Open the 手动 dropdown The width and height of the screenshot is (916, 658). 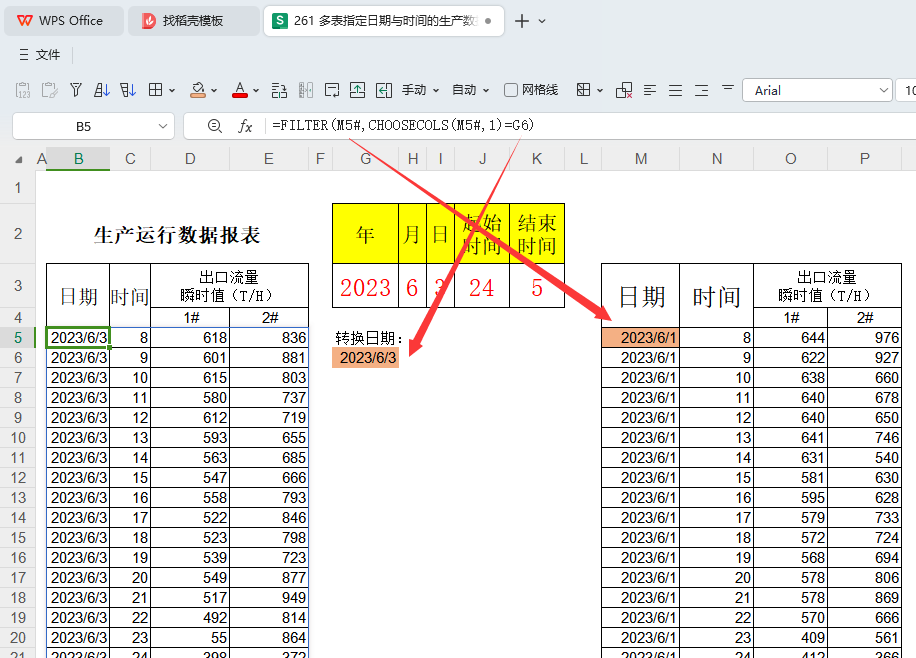[x=420, y=90]
